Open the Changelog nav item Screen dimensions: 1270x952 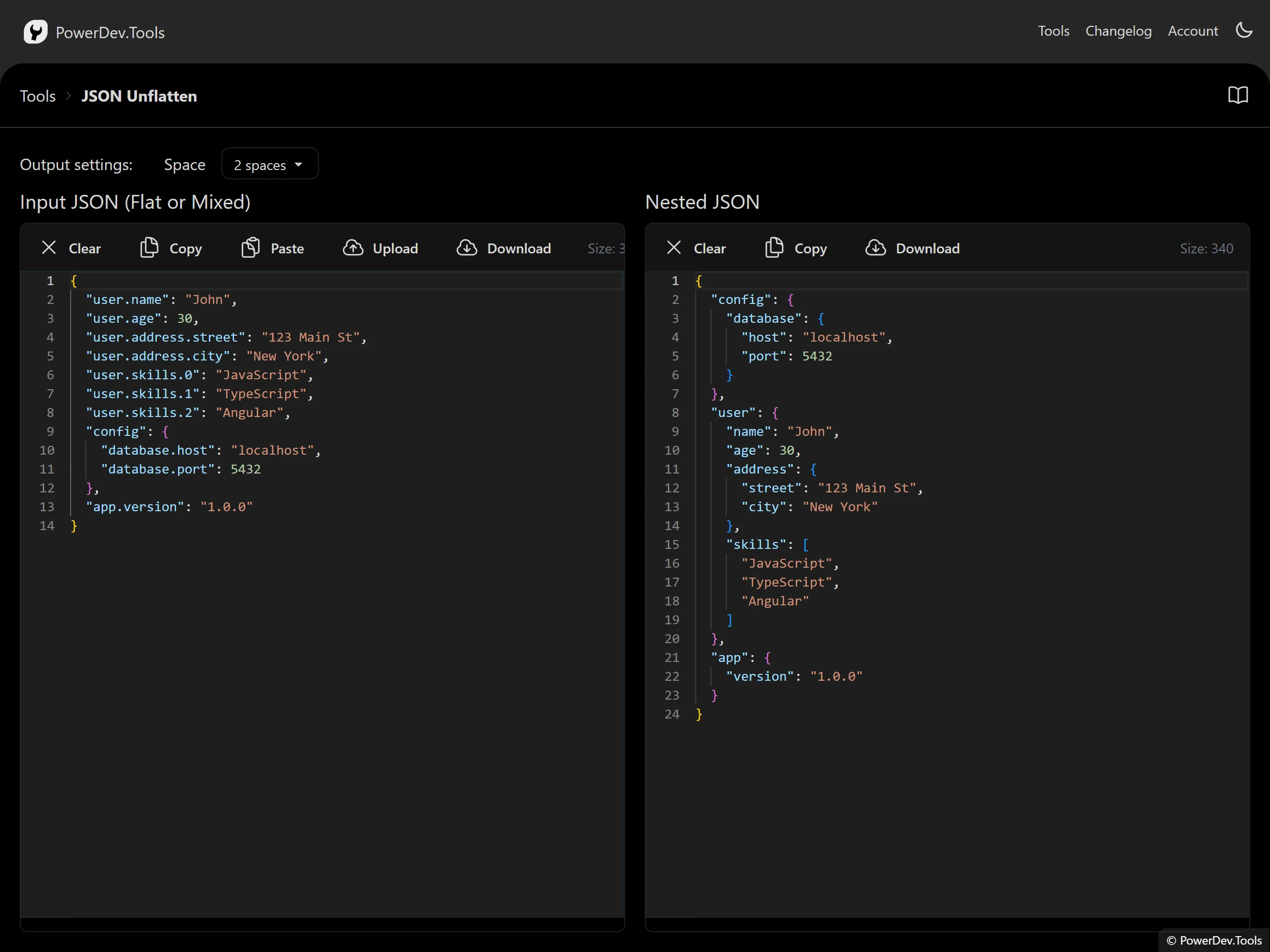point(1118,31)
